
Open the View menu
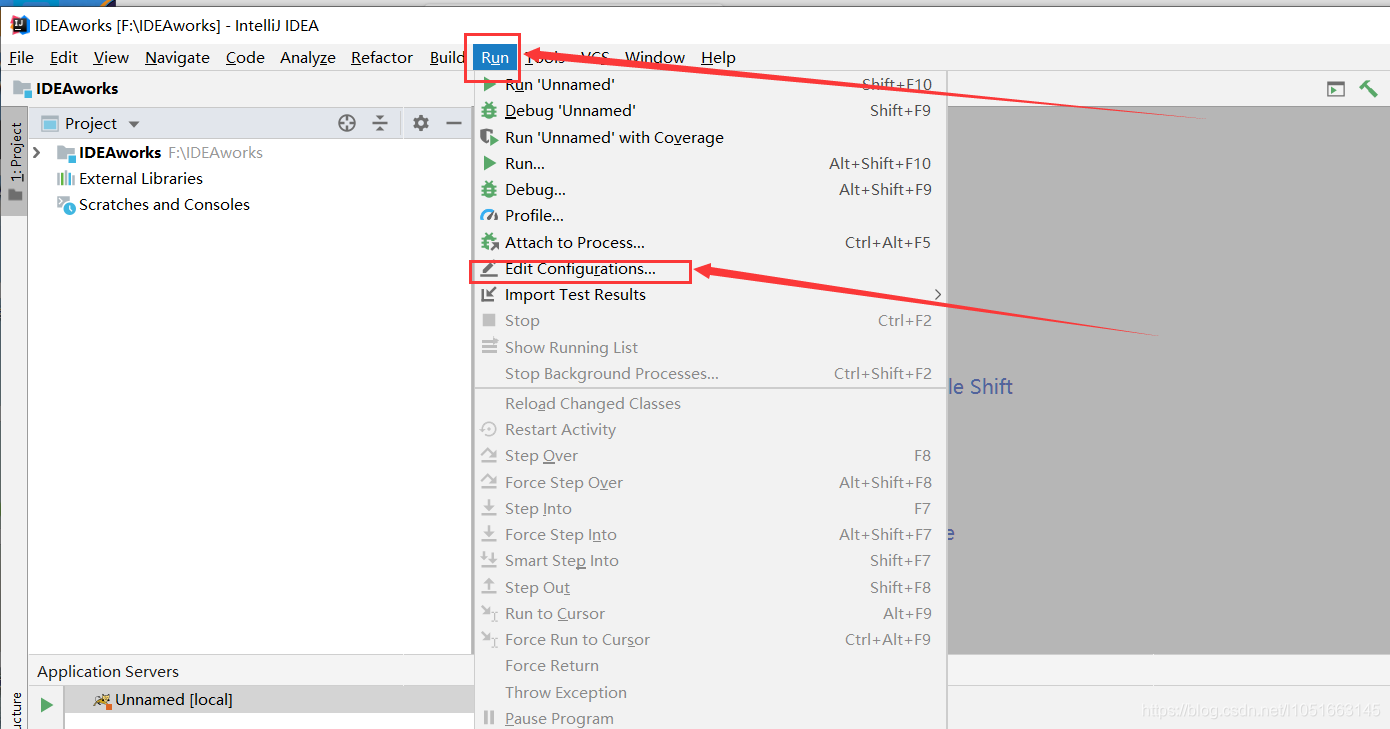(111, 58)
